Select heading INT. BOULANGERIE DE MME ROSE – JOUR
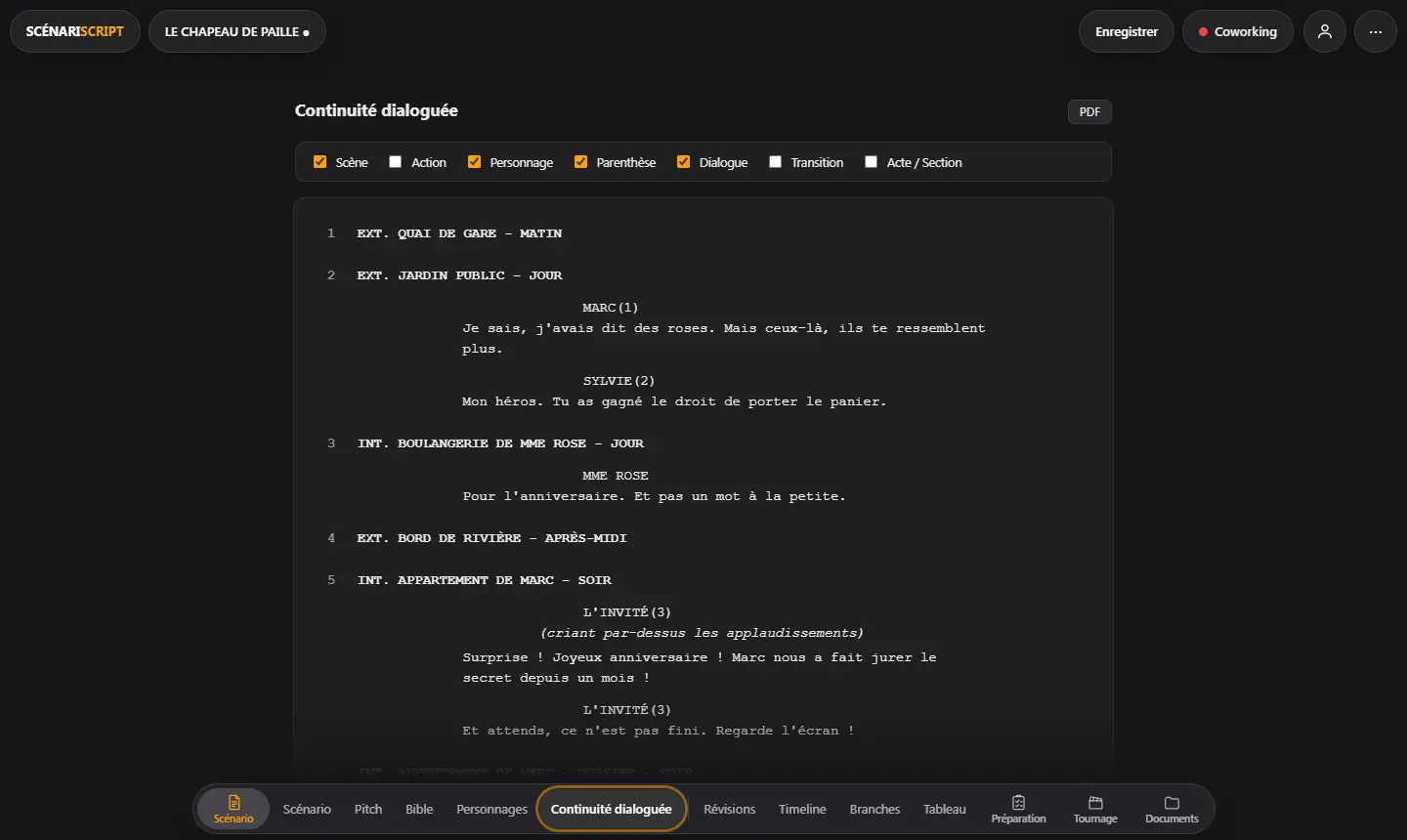Viewport: 1407px width, 840px height. (500, 443)
